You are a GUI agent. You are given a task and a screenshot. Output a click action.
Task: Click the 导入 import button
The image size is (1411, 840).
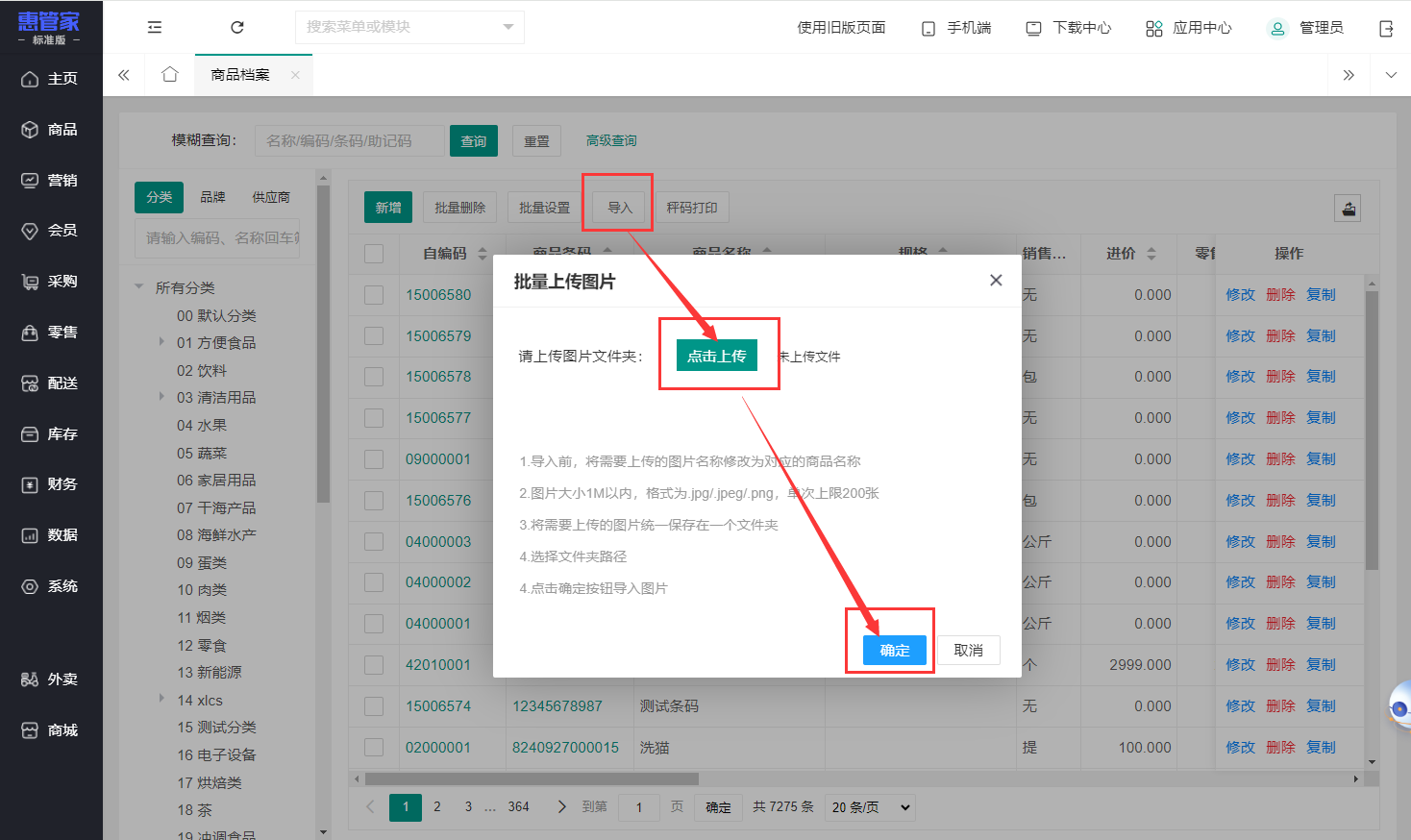click(620, 208)
